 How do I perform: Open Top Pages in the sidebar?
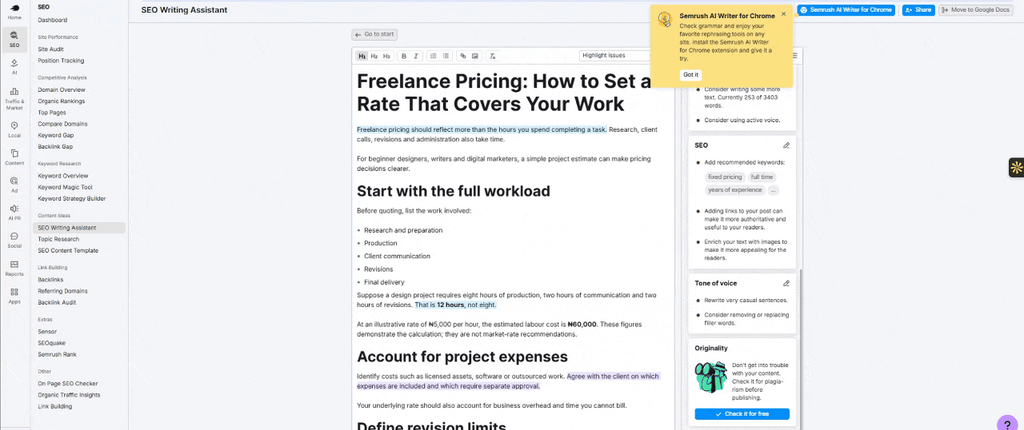pos(52,112)
